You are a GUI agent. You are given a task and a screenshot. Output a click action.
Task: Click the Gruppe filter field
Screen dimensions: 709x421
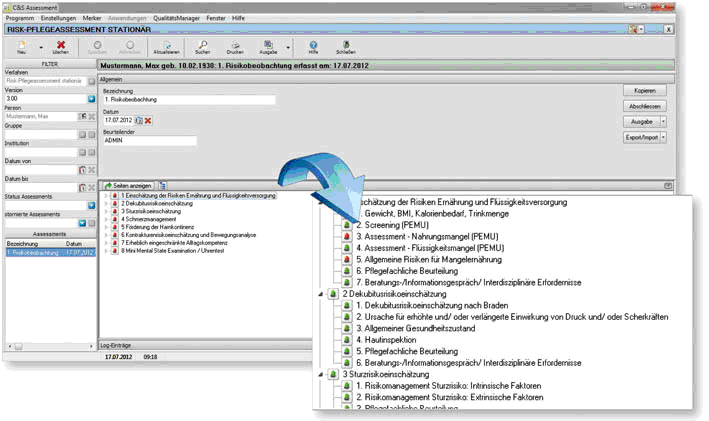tap(41, 134)
